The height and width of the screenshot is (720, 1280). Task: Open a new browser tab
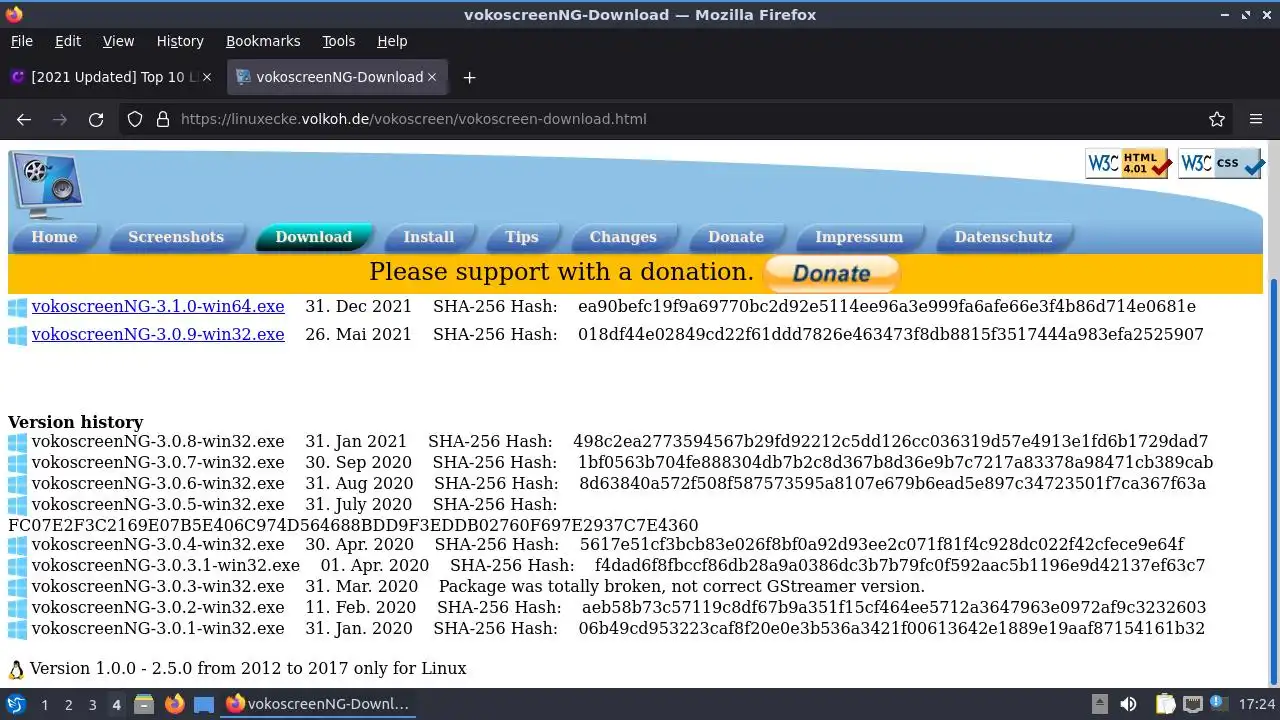click(469, 77)
